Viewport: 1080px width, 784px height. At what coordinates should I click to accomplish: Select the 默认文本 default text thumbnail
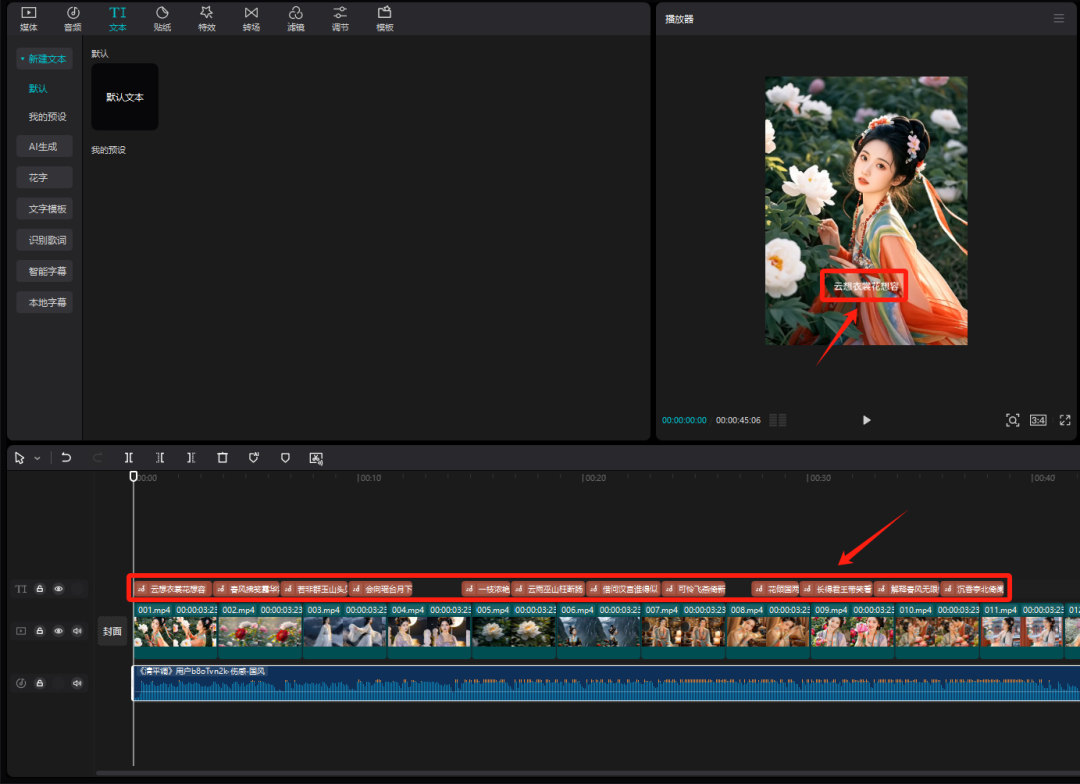tap(125, 97)
